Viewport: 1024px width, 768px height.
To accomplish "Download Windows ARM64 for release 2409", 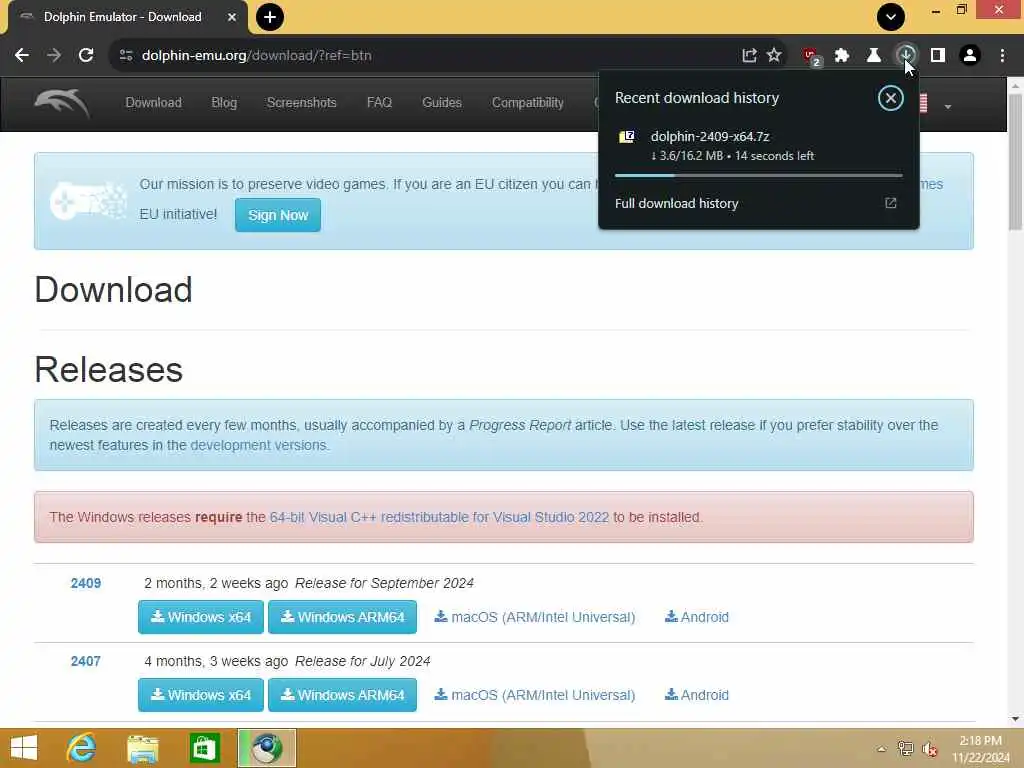I will [342, 617].
